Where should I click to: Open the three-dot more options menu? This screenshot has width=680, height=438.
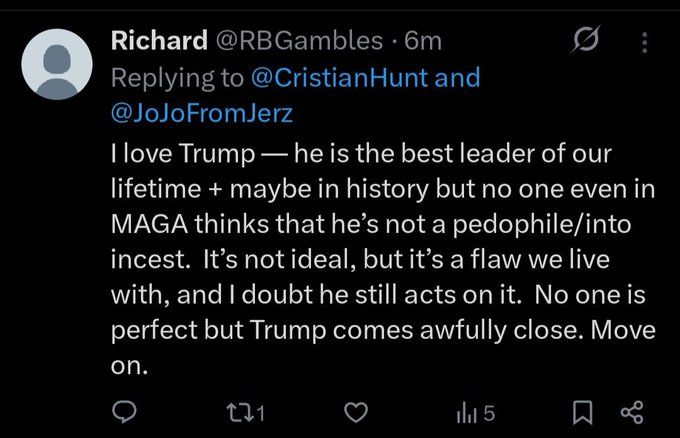[644, 43]
